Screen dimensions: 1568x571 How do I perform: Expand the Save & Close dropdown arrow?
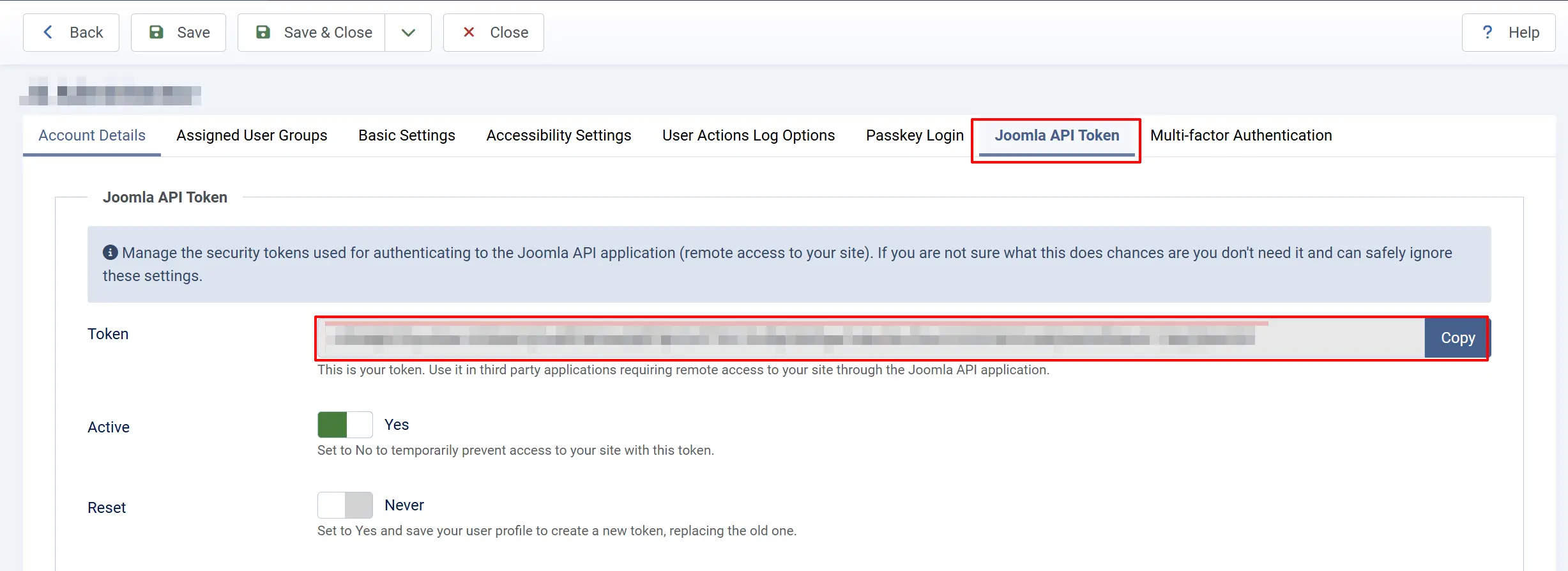[x=408, y=33]
